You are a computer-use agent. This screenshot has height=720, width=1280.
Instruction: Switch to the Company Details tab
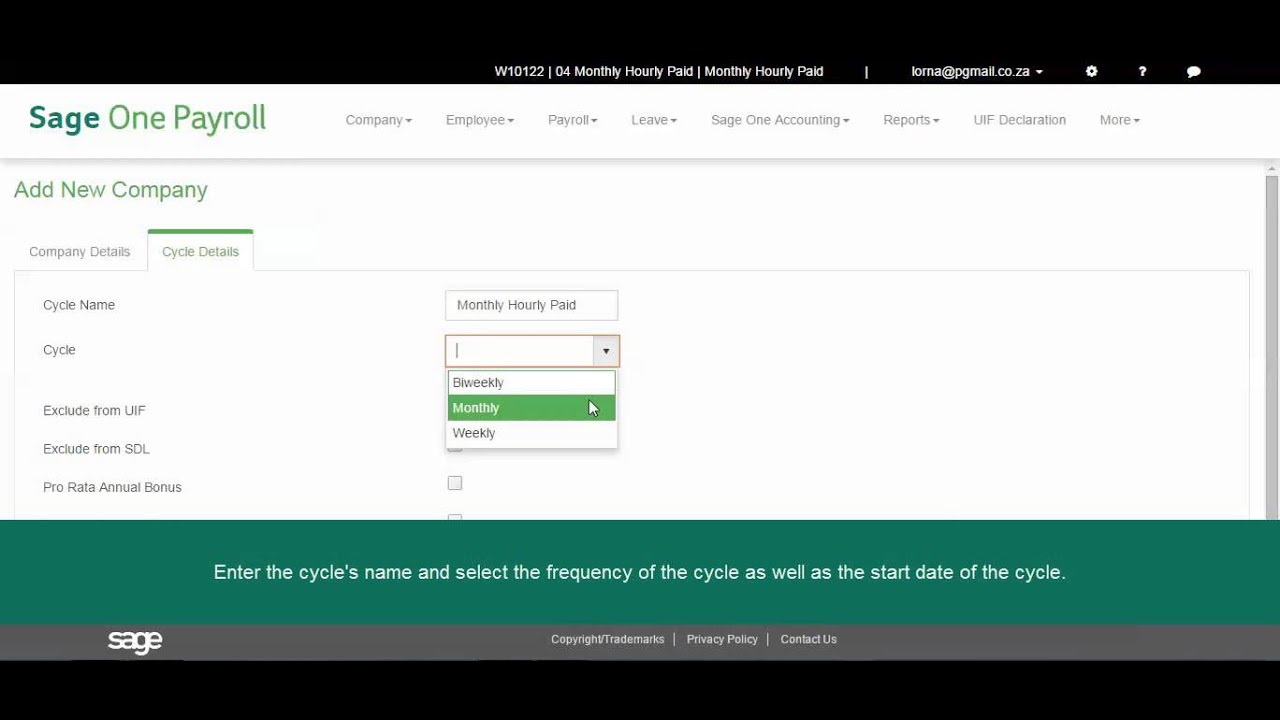[80, 252]
